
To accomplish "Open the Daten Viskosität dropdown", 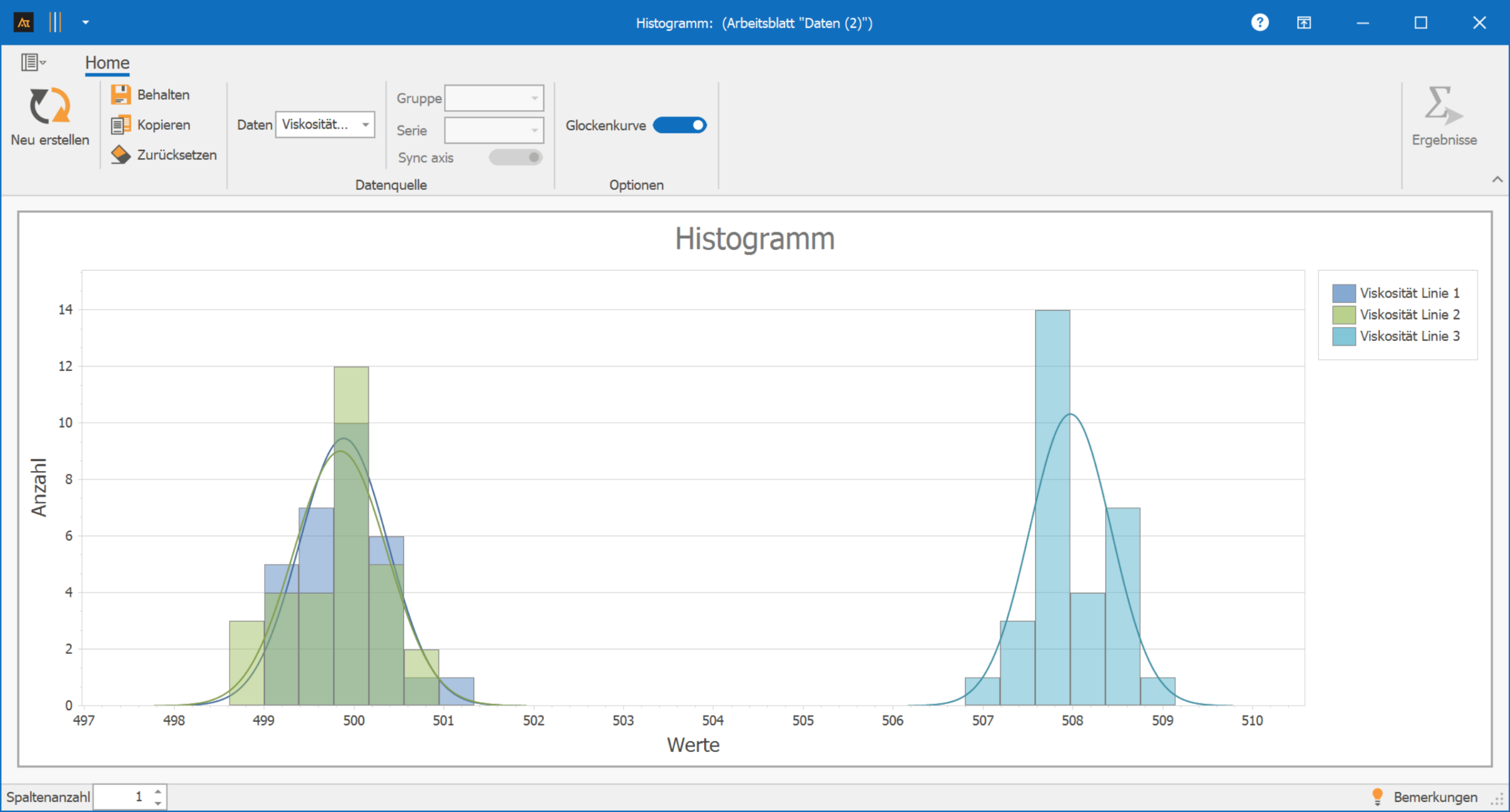I will tap(365, 125).
